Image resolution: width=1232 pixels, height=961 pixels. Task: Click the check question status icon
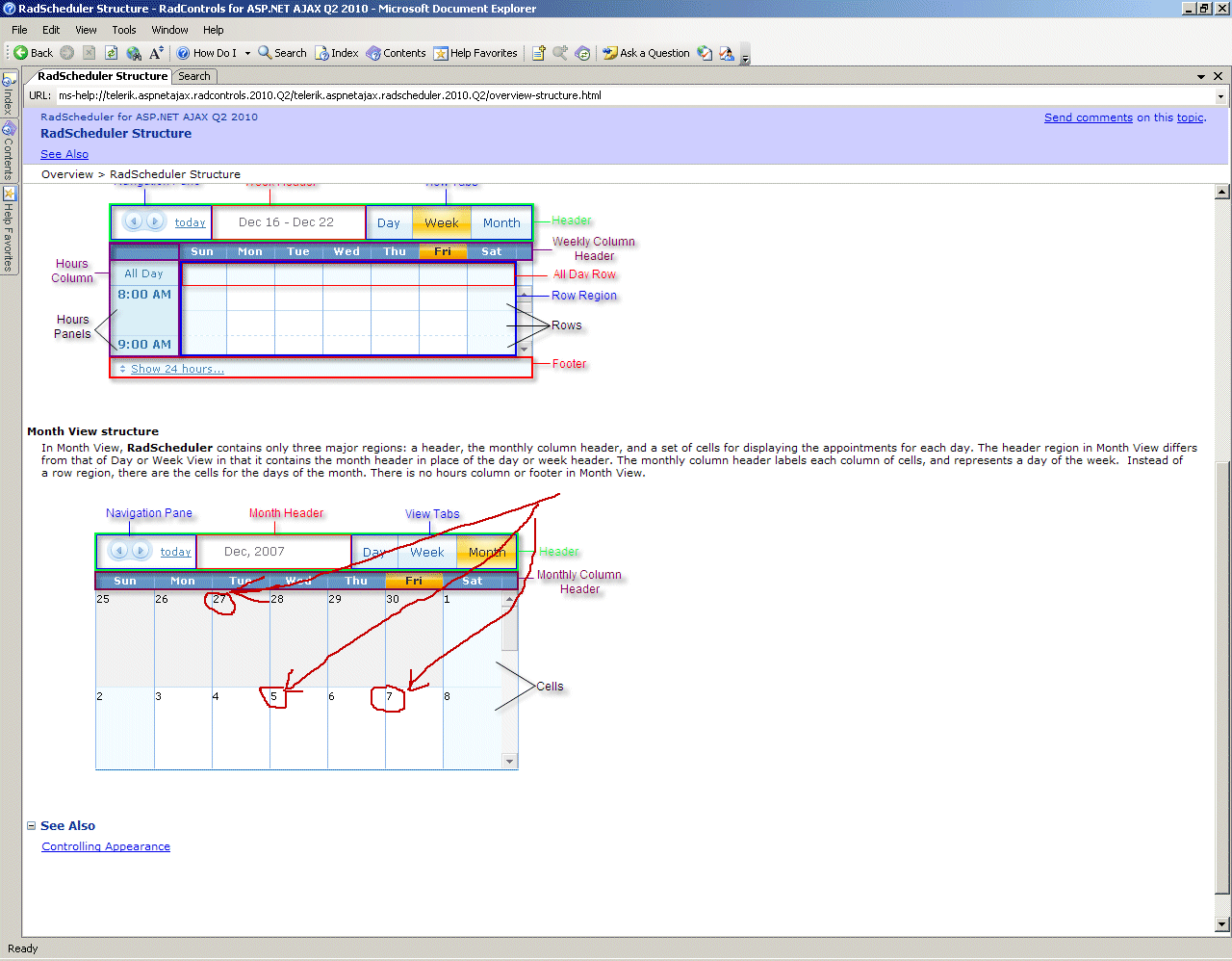point(705,53)
